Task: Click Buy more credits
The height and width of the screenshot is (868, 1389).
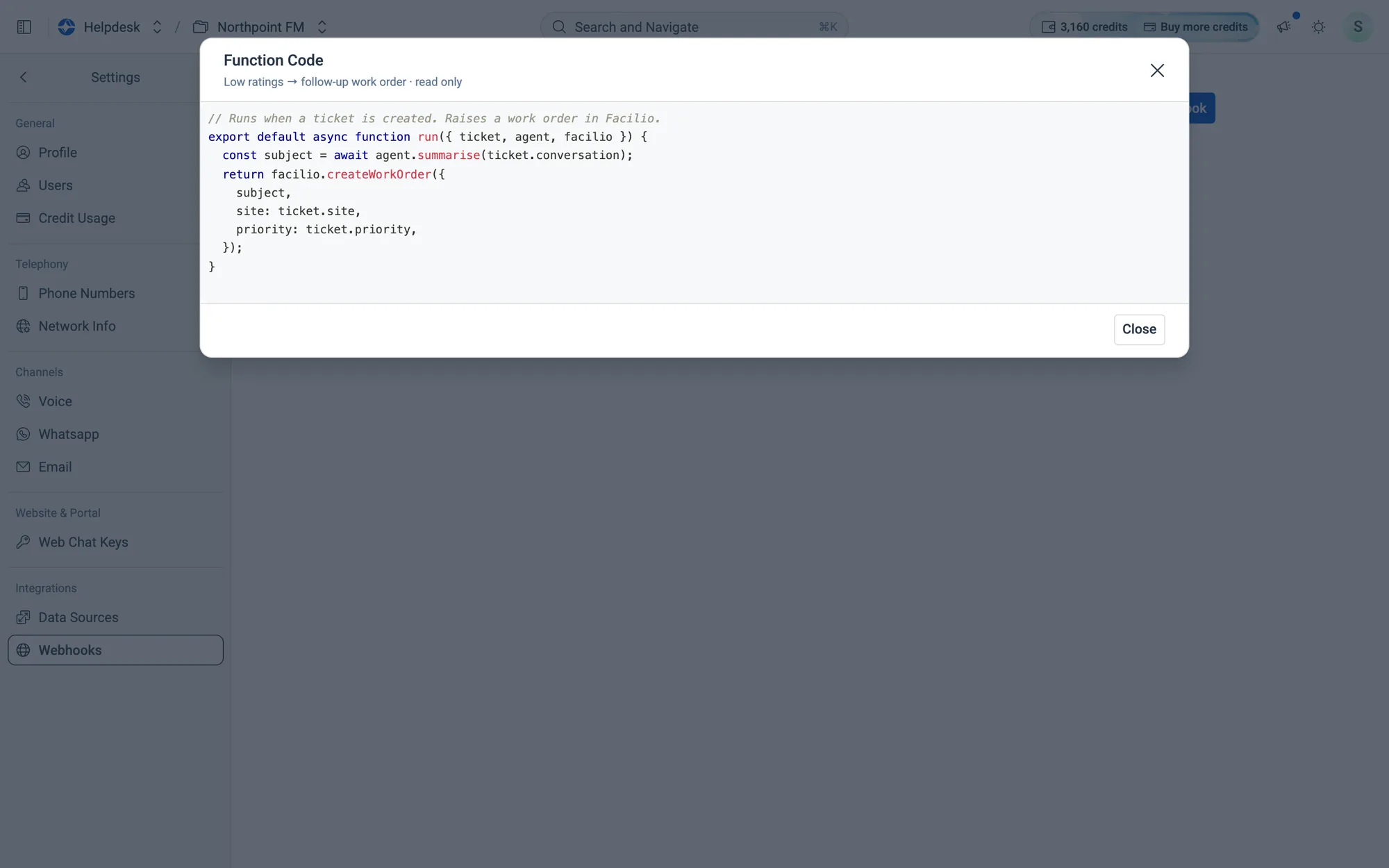Action: (1196, 27)
